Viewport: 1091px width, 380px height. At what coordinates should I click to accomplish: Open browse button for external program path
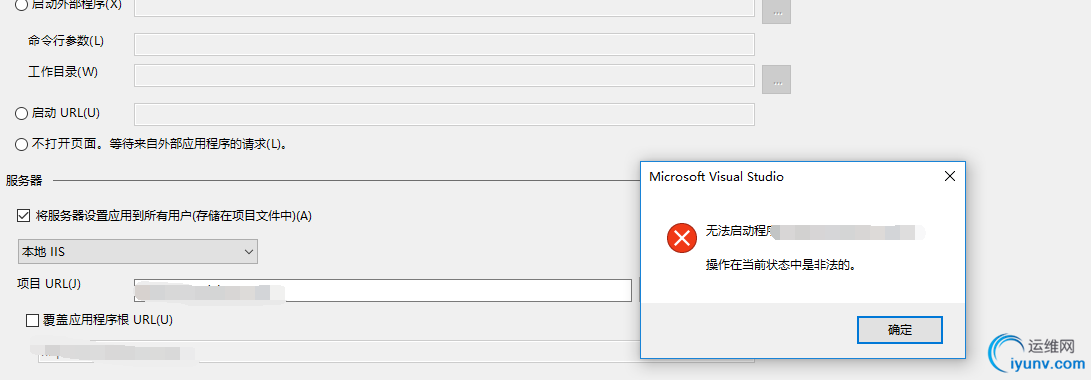click(x=777, y=12)
